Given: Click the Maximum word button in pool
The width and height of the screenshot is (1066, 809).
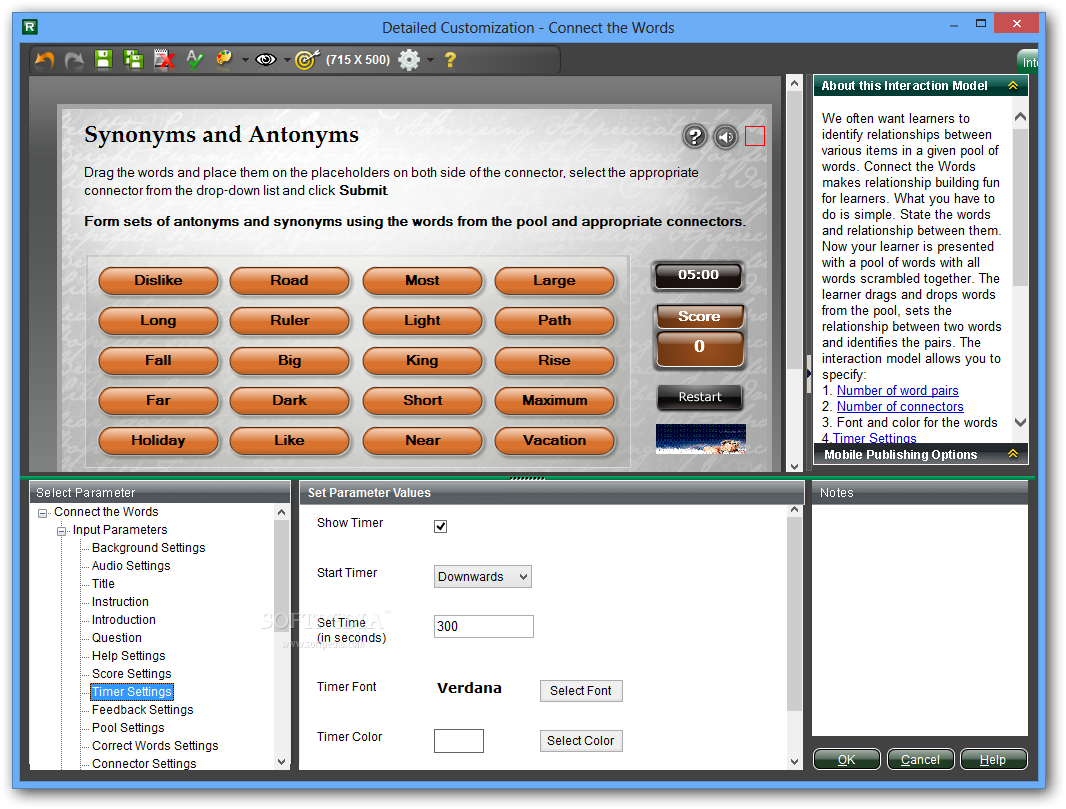Looking at the screenshot, I should tap(555, 400).
